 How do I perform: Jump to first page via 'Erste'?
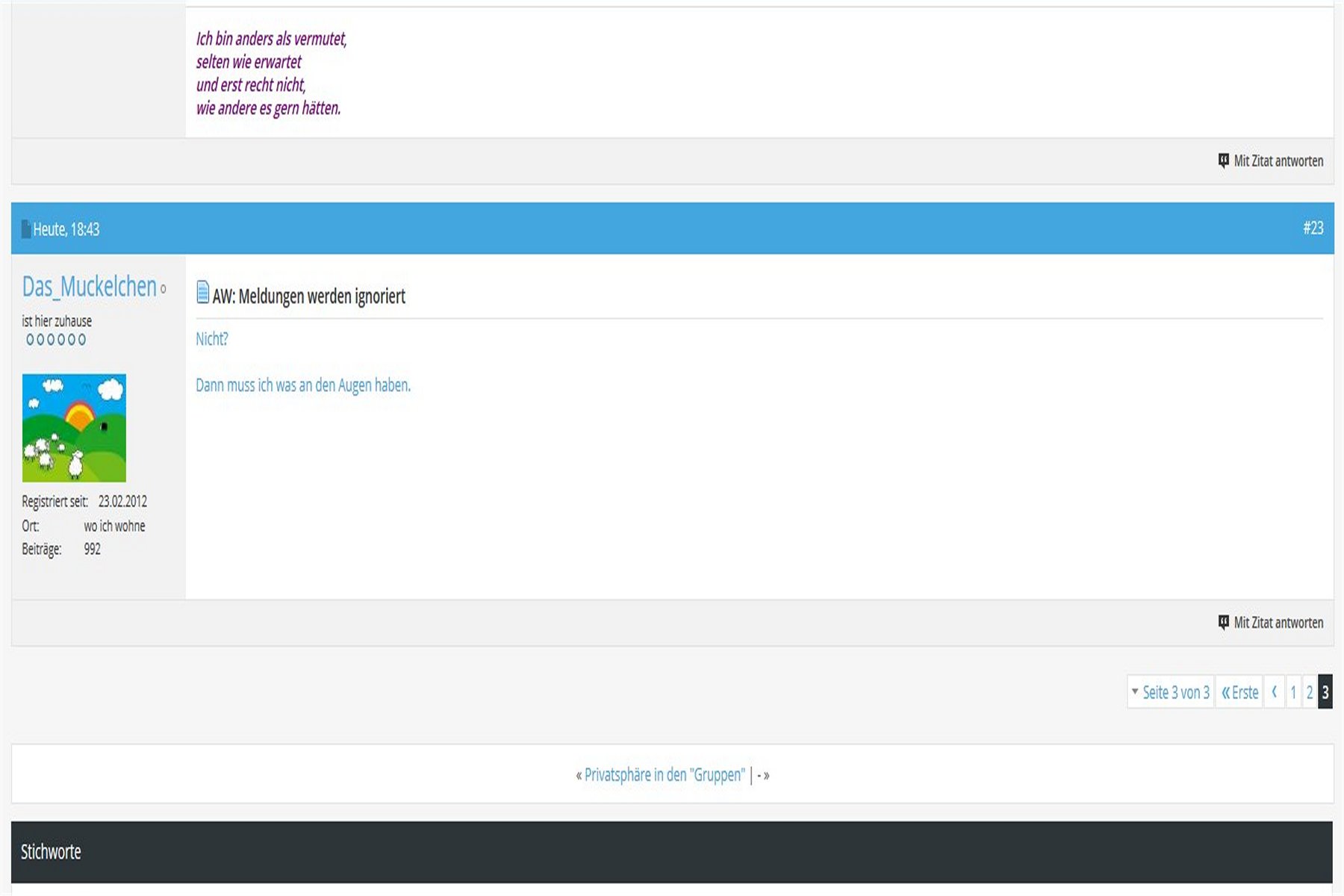coord(1239,692)
